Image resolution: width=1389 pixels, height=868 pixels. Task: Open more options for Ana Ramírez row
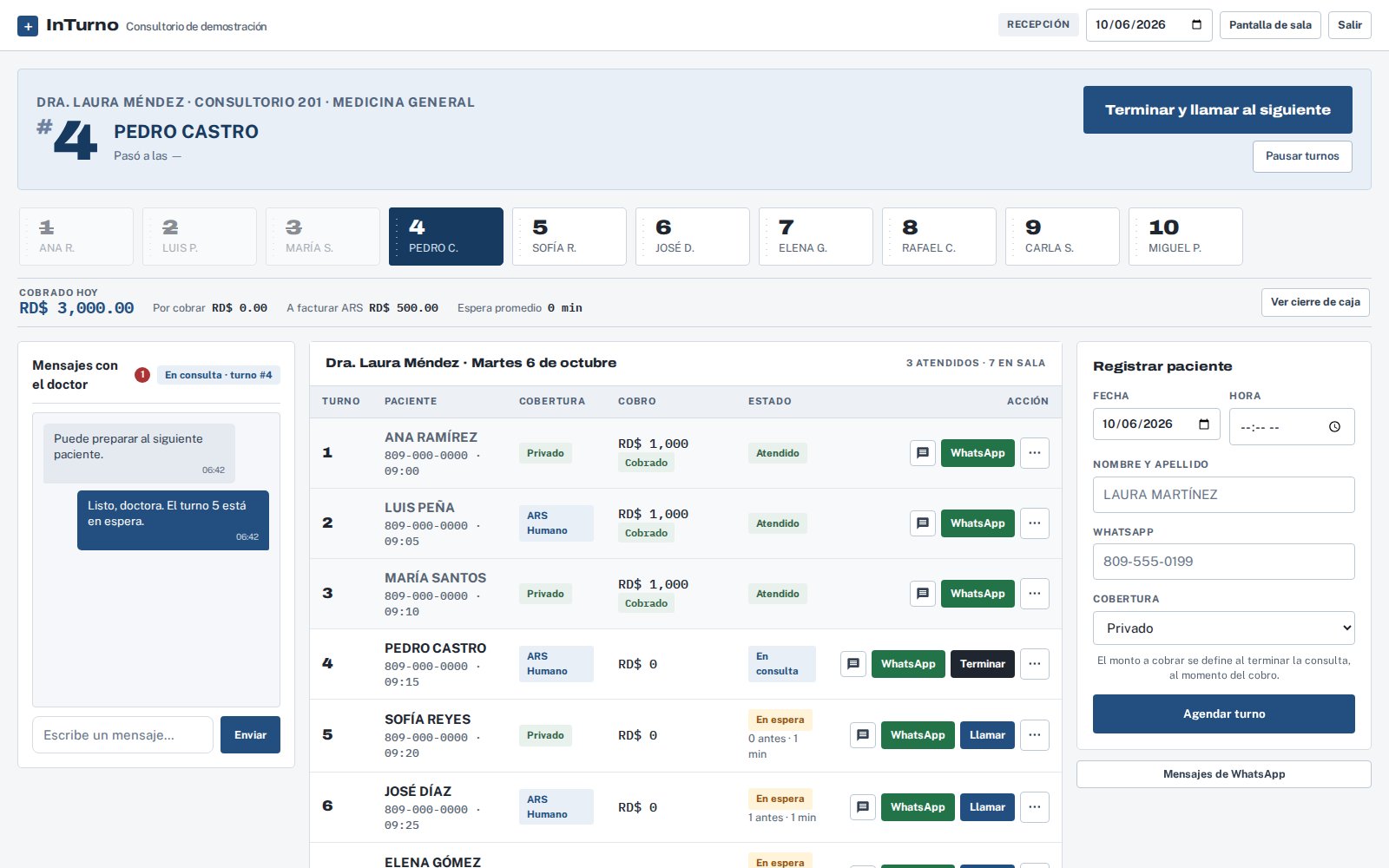1035,452
